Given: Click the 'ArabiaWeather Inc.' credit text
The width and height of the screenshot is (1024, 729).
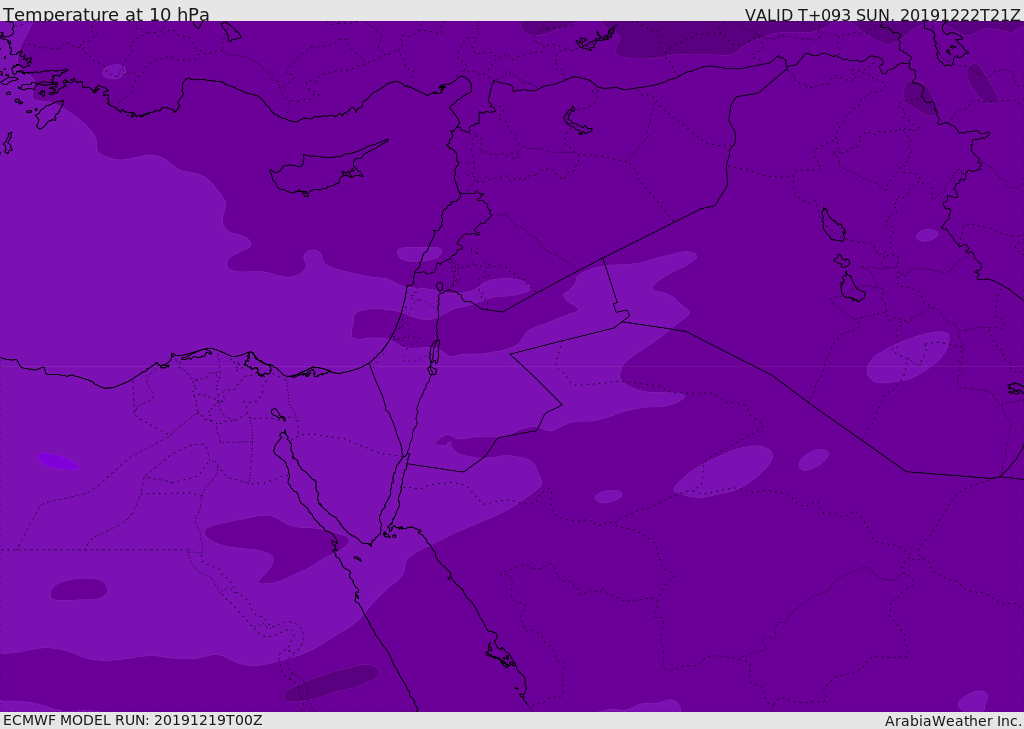Looking at the screenshot, I should (954, 721).
